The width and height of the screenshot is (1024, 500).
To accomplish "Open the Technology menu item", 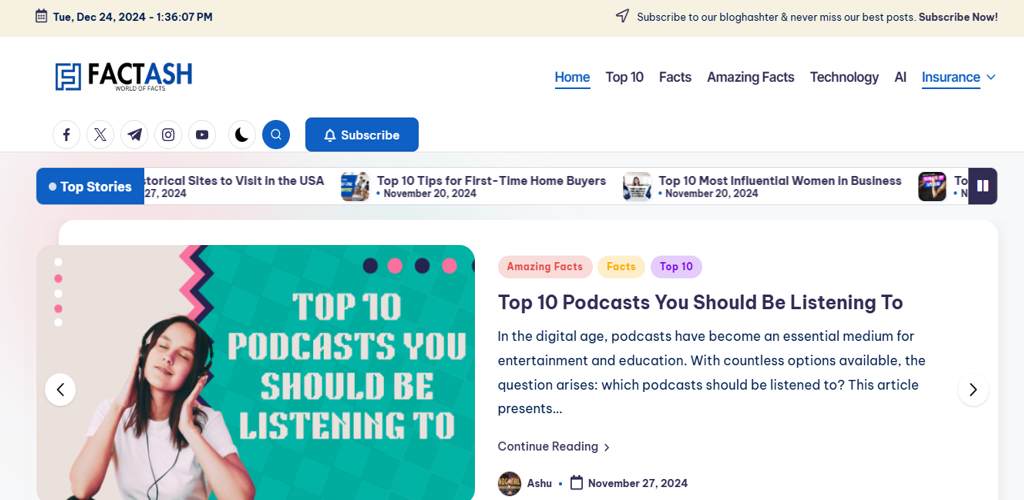I will tap(844, 77).
